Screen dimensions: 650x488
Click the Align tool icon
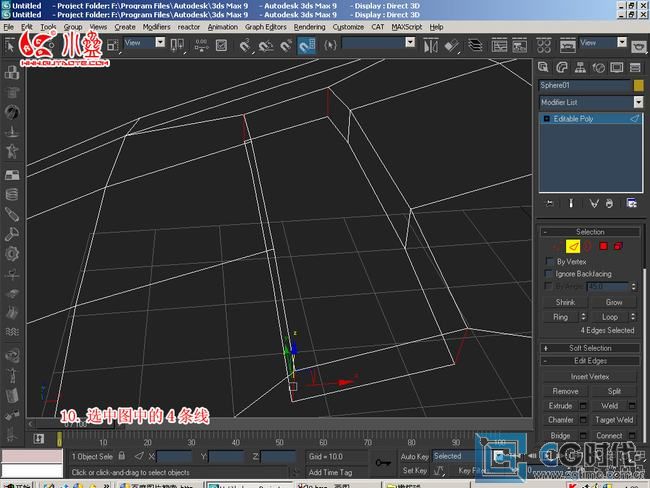(451, 45)
